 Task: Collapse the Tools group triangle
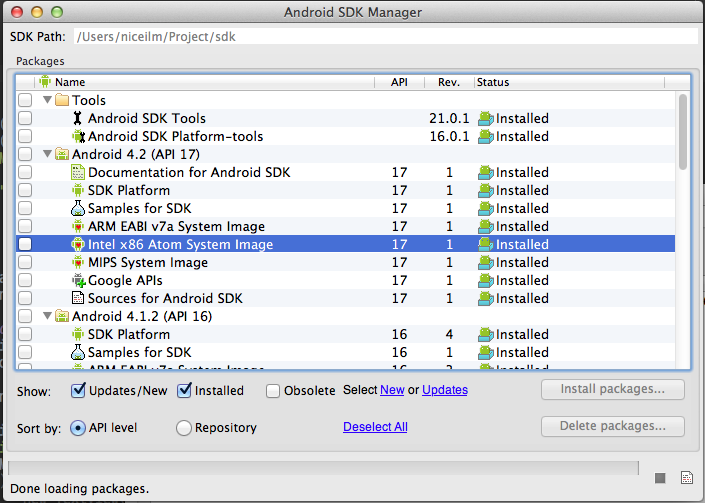[x=47, y=100]
